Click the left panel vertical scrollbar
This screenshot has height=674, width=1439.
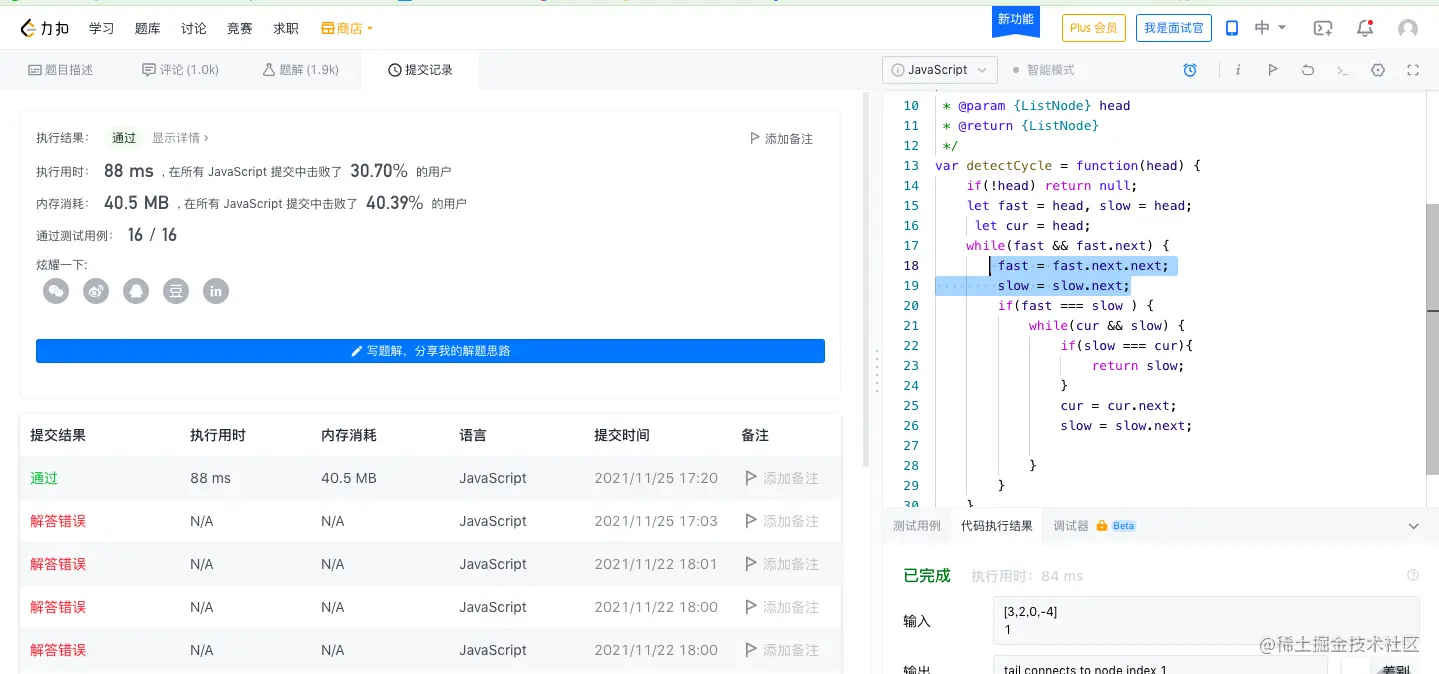(866, 279)
